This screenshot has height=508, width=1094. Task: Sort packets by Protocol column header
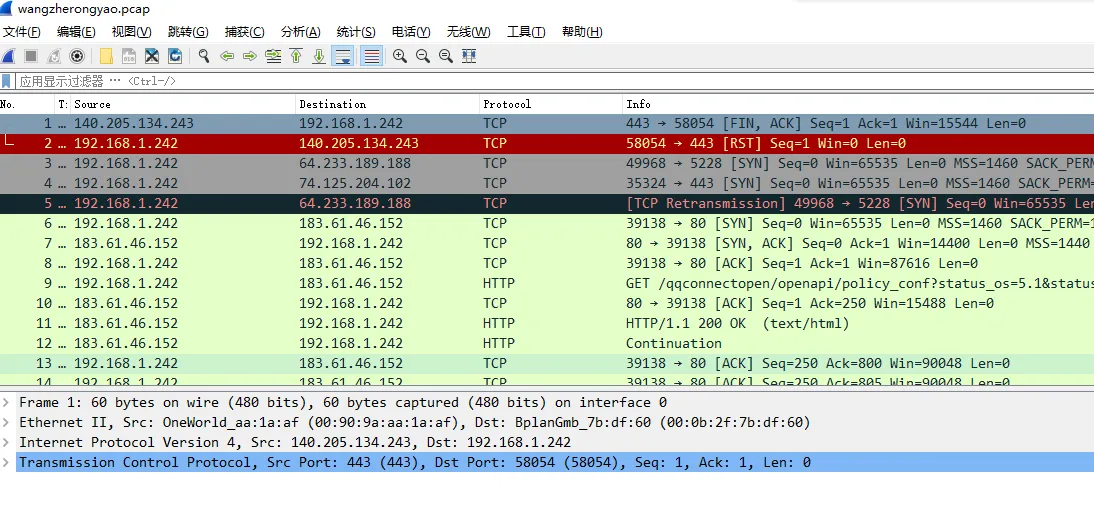pyautogui.click(x=550, y=104)
